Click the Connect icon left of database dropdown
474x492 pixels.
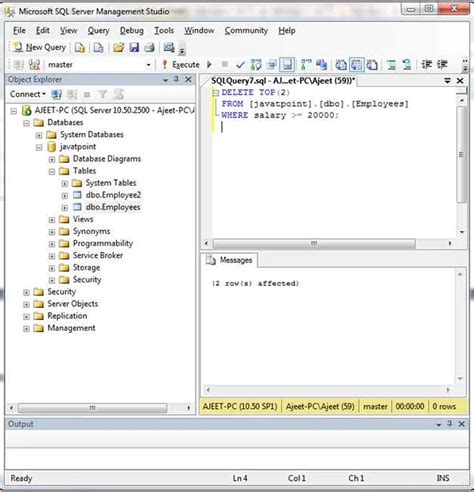tap(19, 65)
